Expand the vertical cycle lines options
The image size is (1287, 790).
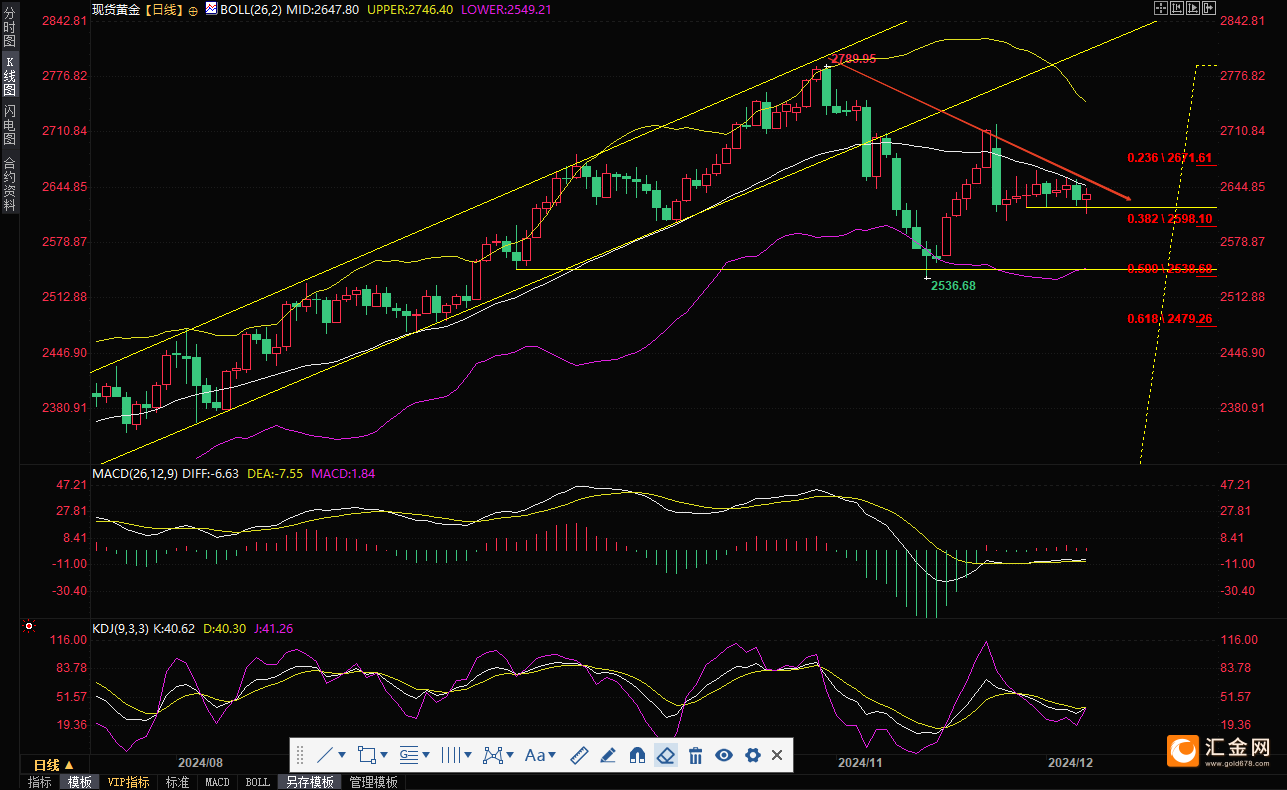click(468, 756)
